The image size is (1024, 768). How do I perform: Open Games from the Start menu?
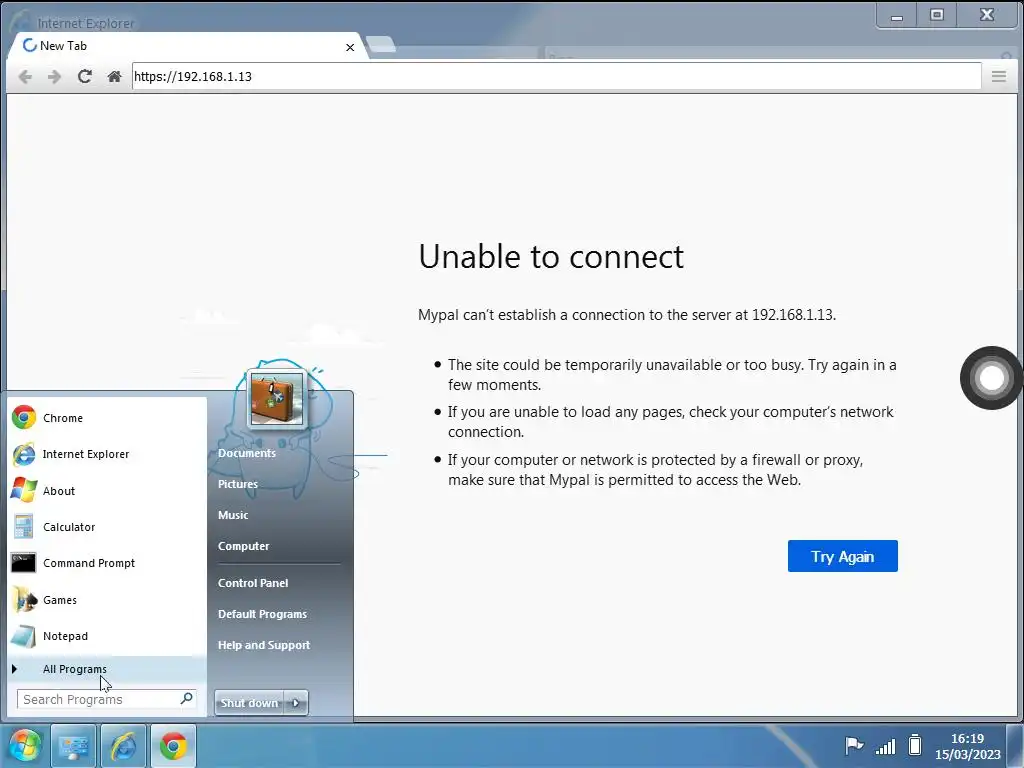click(107, 600)
